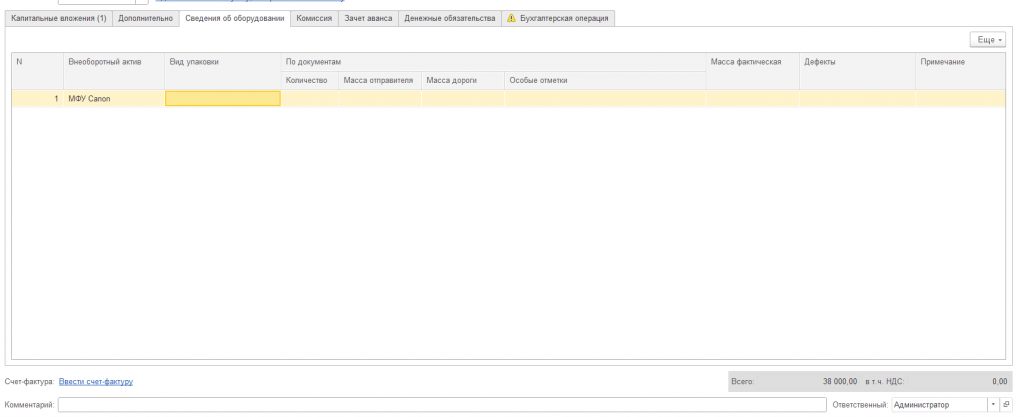This screenshot has height=417, width=1024.
Task: Open the Денежные обязательства tab
Action: tap(449, 18)
